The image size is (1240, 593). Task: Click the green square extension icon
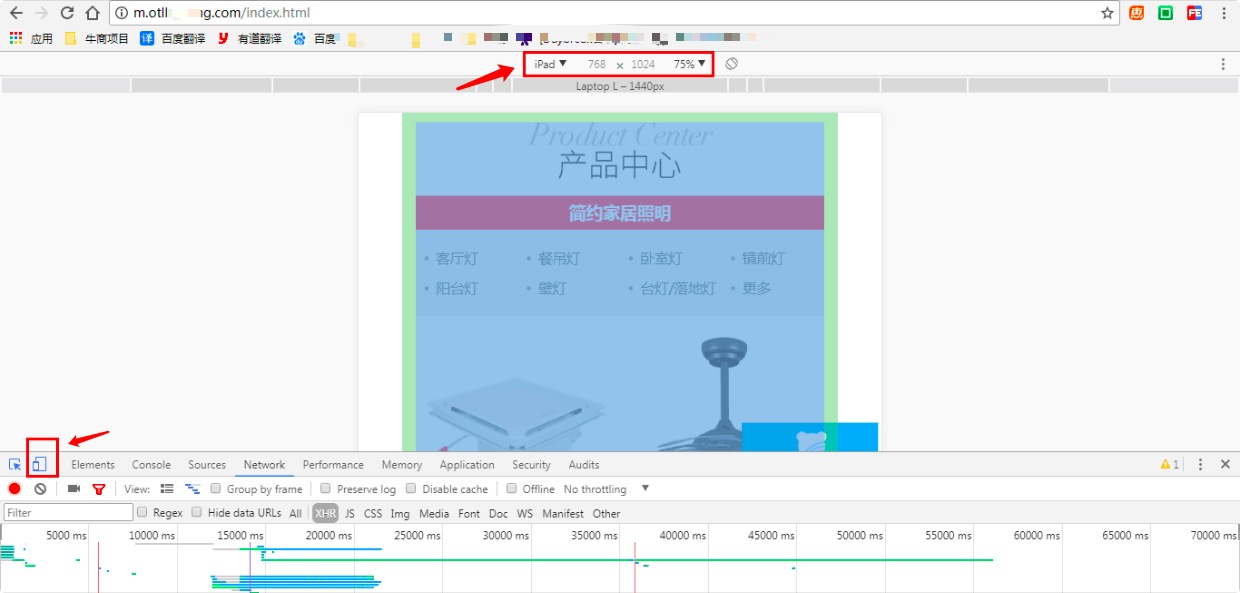click(1166, 13)
